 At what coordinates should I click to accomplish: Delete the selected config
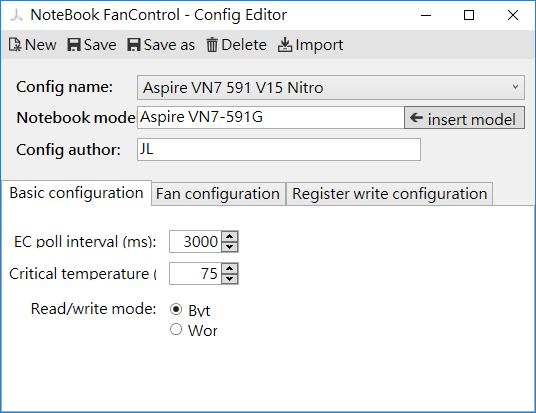click(x=236, y=45)
